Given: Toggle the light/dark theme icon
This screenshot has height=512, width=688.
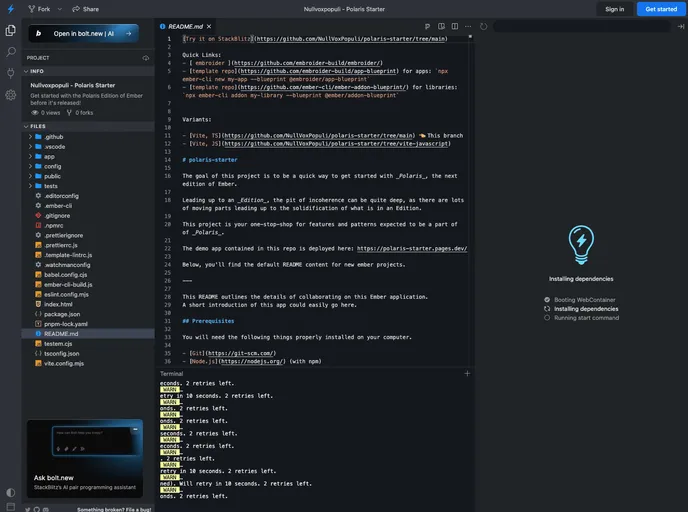Looking at the screenshot, I should point(11,492).
